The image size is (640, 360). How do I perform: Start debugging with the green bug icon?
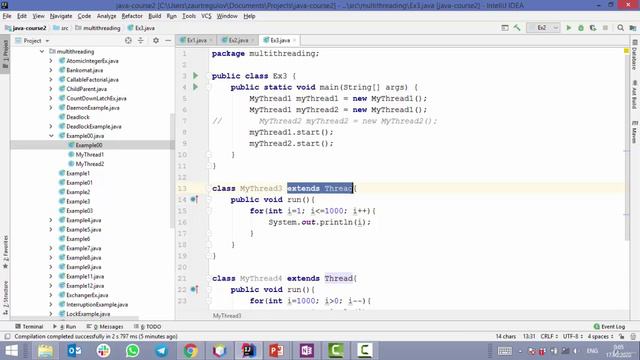pos(581,28)
